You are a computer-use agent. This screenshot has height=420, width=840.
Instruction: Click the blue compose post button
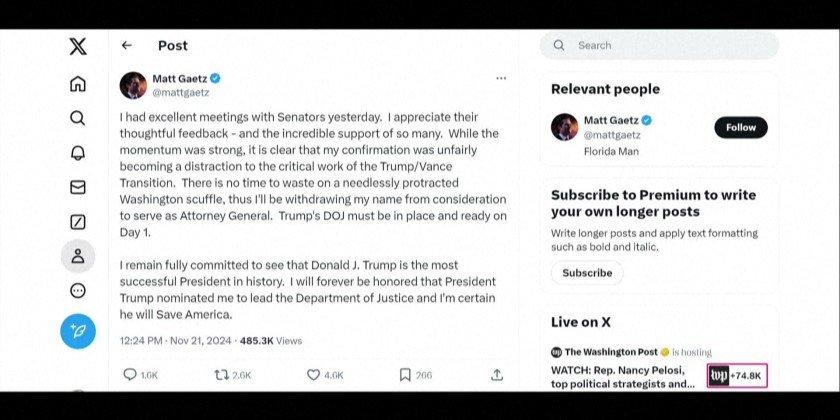coord(78,331)
